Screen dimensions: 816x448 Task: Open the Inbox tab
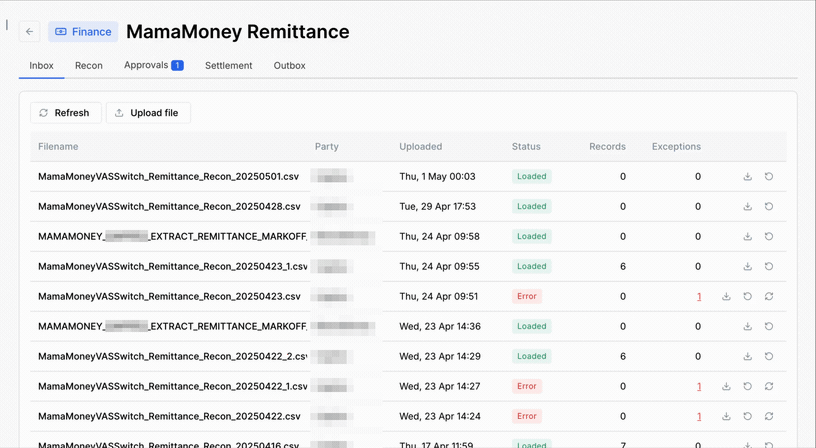click(x=41, y=66)
